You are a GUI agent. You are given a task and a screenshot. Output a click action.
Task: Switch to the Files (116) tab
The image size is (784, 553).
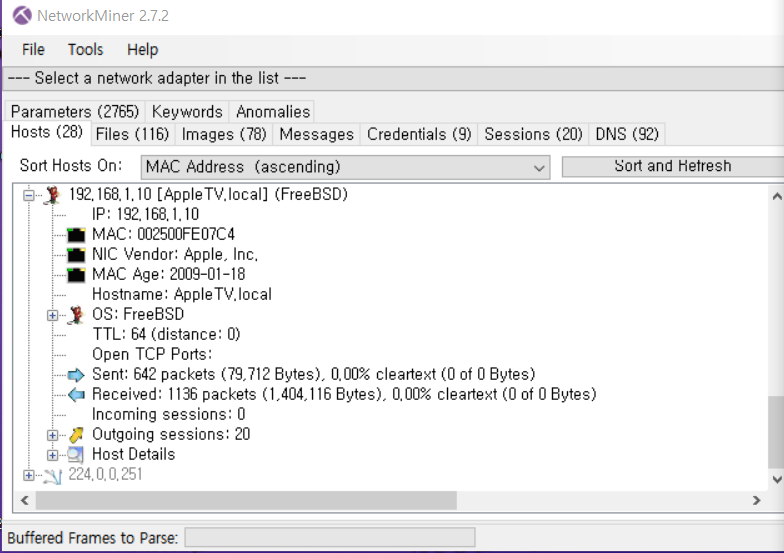(132, 134)
